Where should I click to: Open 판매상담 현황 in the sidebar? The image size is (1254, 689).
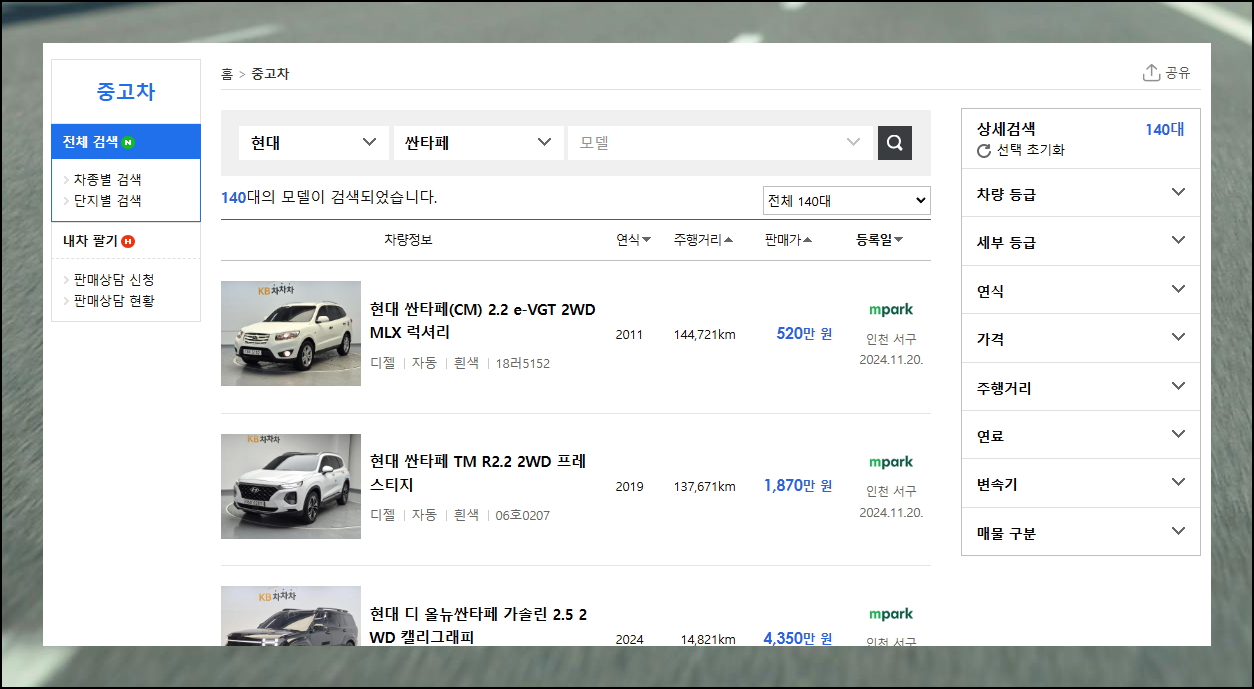113,300
